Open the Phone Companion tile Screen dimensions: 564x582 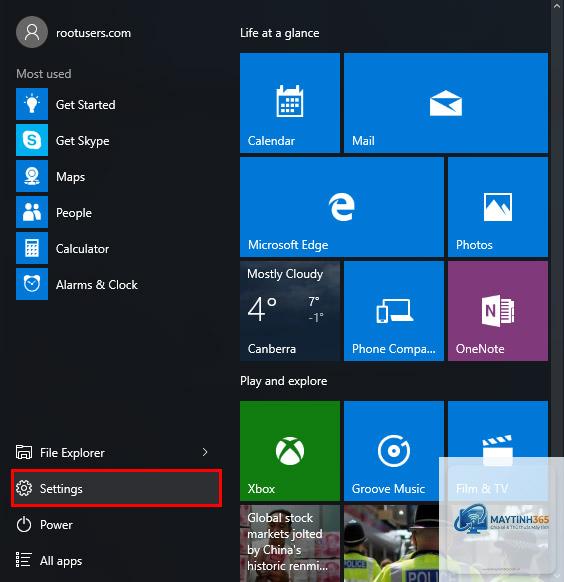point(394,311)
